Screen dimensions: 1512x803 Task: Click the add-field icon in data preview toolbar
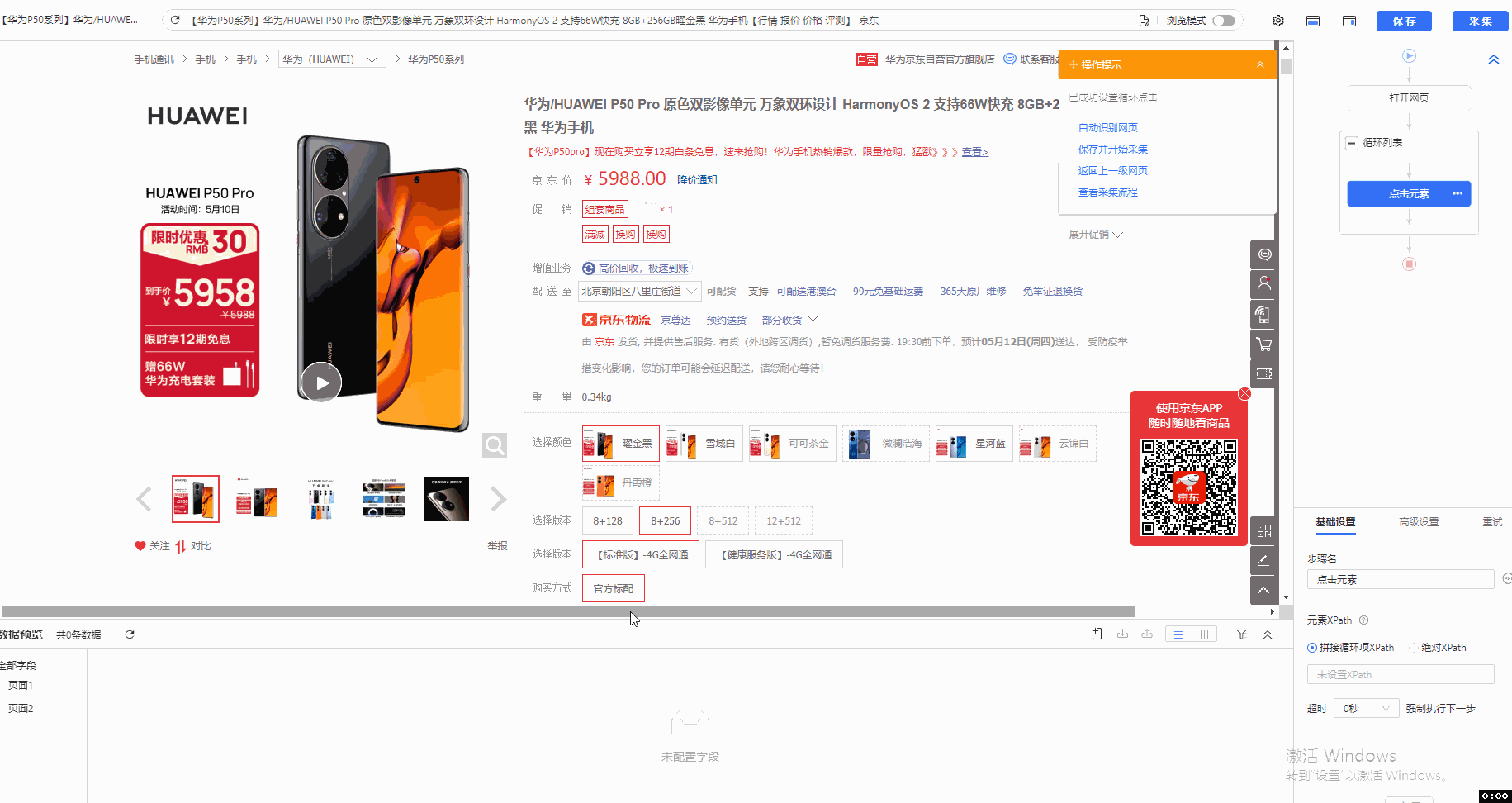[1097, 634]
